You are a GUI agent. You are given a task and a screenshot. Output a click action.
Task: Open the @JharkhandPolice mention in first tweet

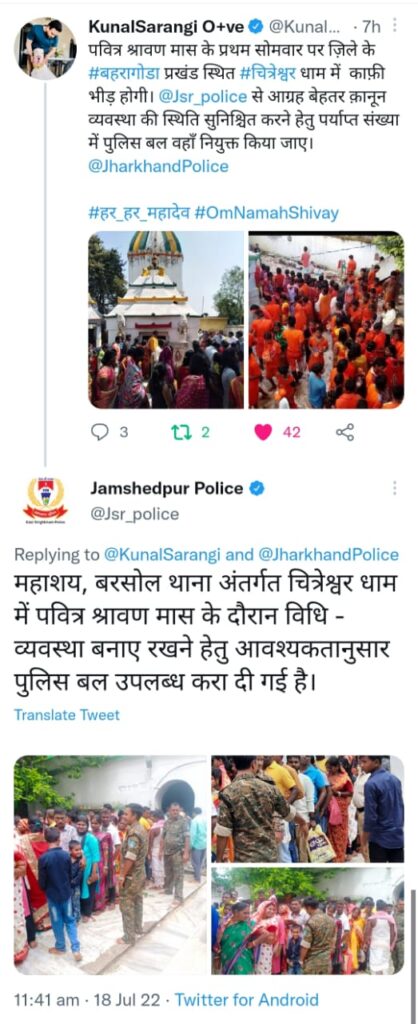pos(158,166)
